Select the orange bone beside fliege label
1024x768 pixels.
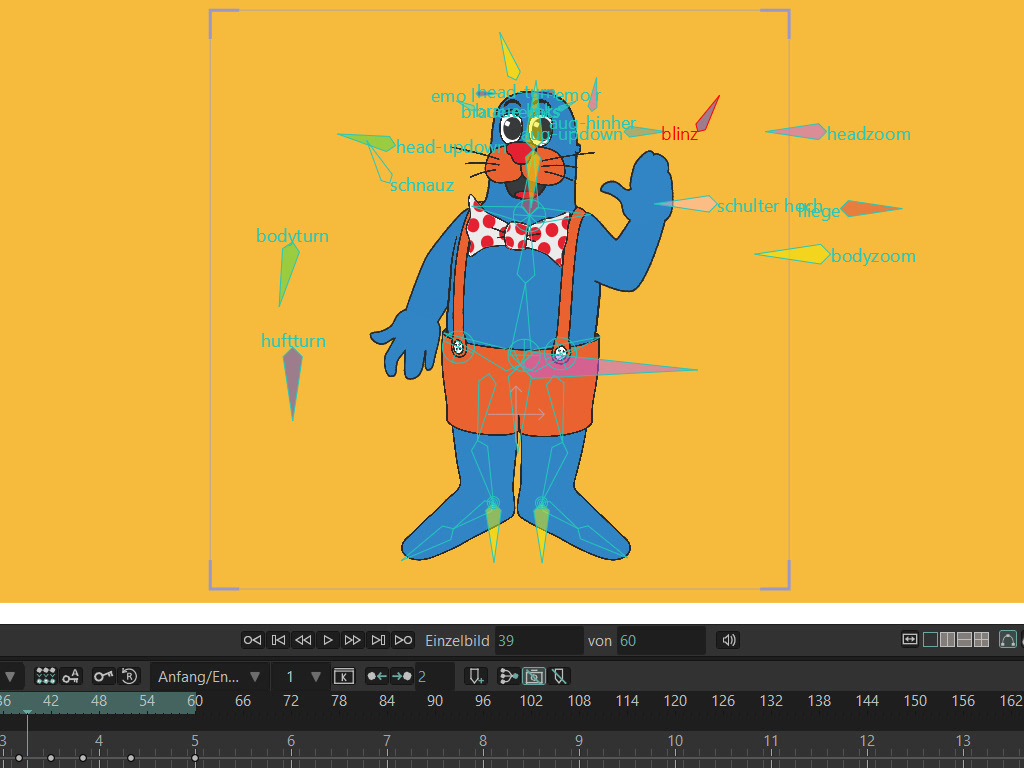pos(871,208)
